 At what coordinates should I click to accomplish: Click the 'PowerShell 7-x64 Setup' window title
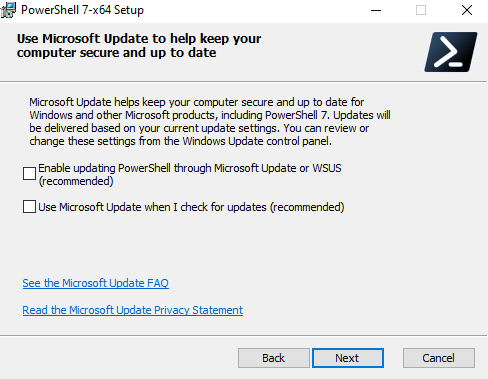pyautogui.click(x=82, y=10)
